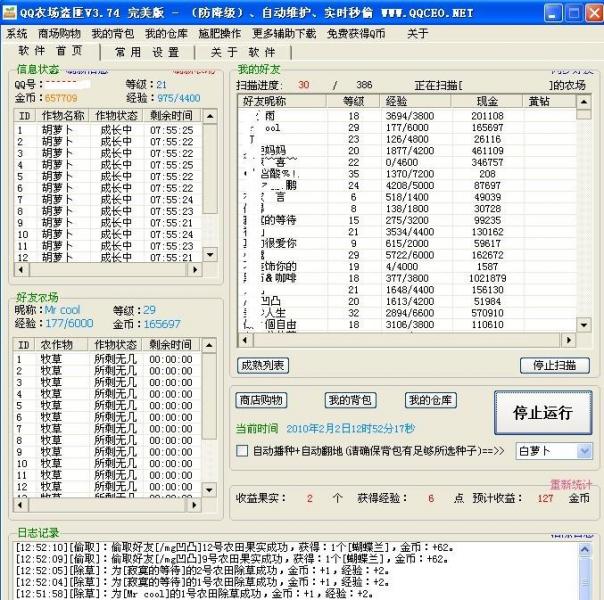Click the 金币 value 657709
Image resolution: width=604 pixels, height=600 pixels.
point(61,98)
